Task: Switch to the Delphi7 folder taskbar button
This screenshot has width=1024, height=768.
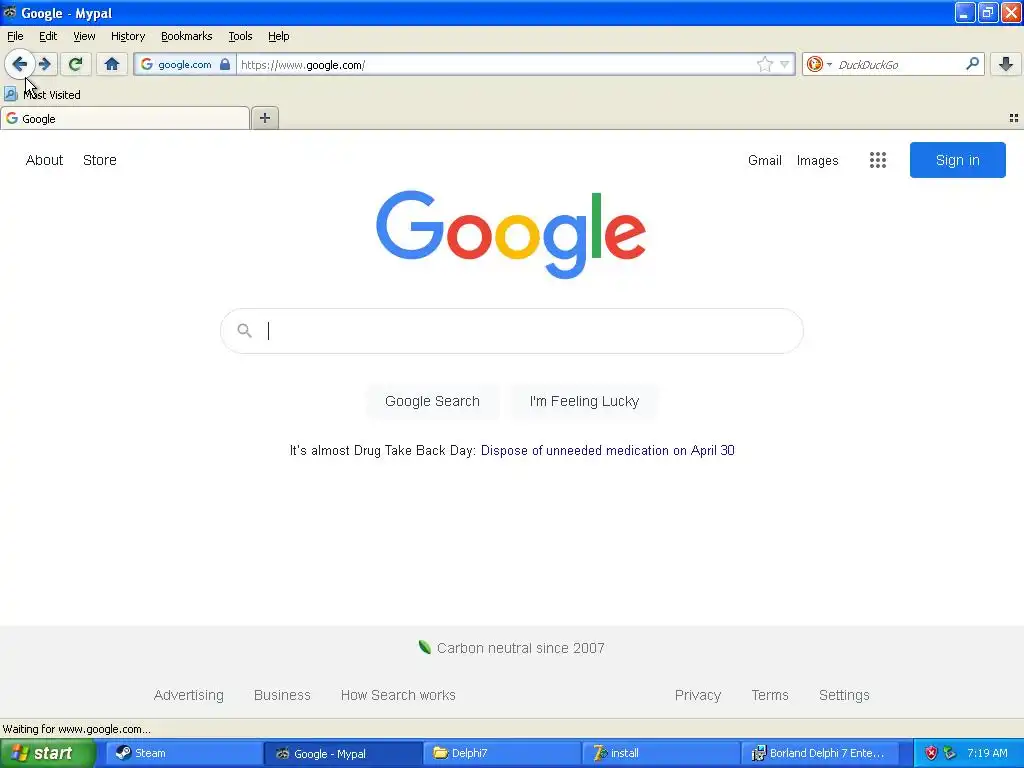Action: 502,753
